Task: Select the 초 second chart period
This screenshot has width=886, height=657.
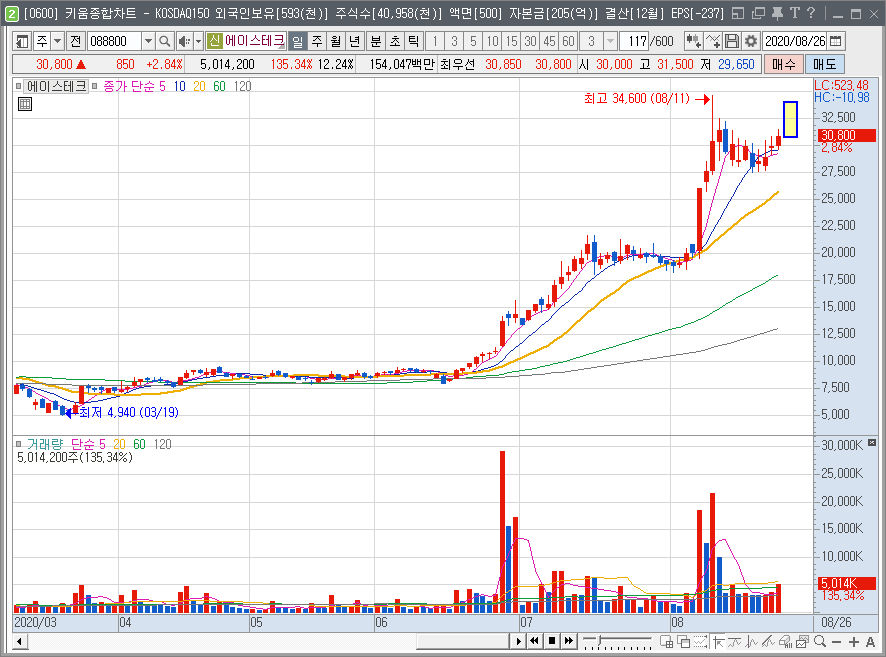Action: pos(395,41)
